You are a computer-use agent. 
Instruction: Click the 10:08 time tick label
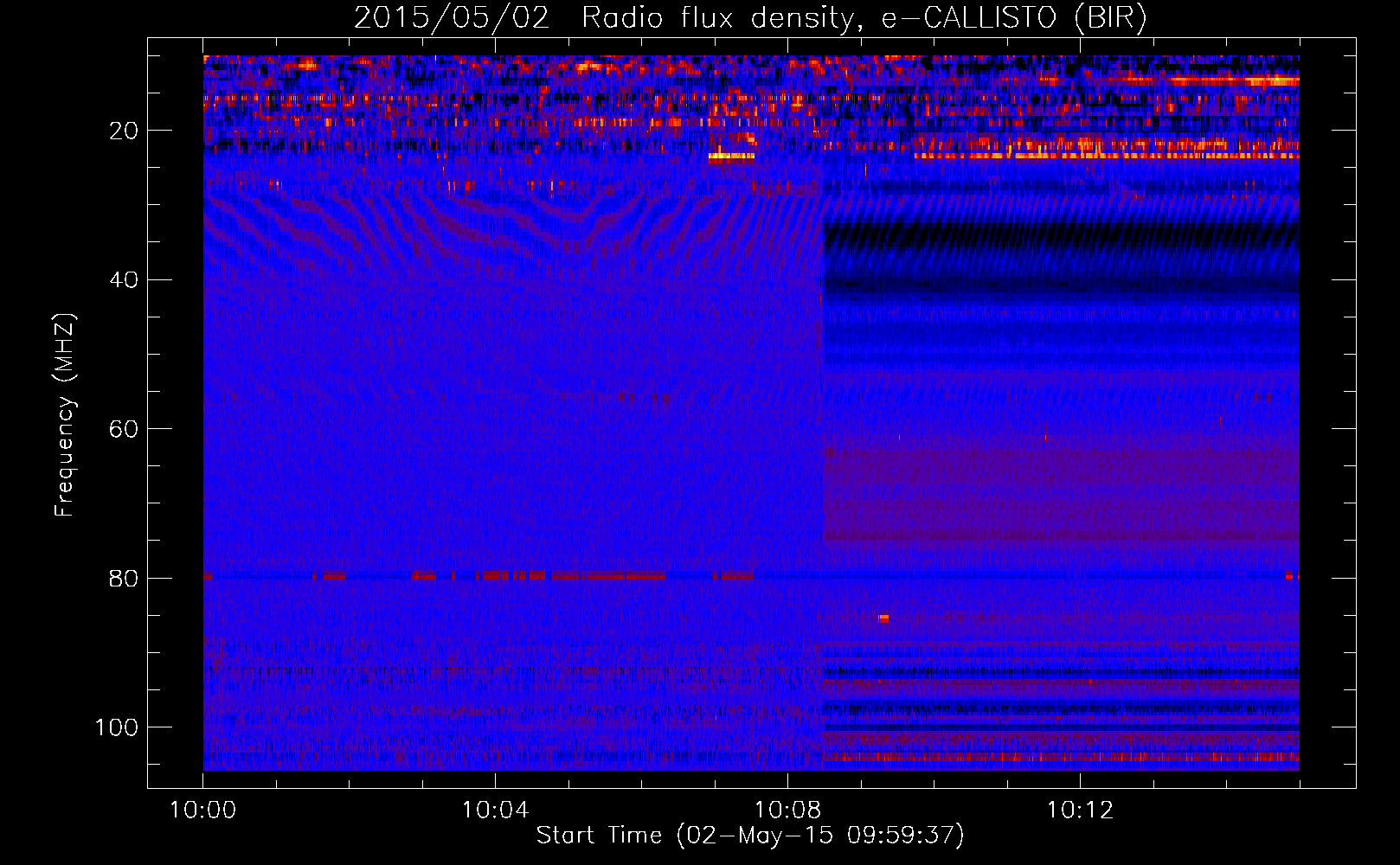point(787,811)
